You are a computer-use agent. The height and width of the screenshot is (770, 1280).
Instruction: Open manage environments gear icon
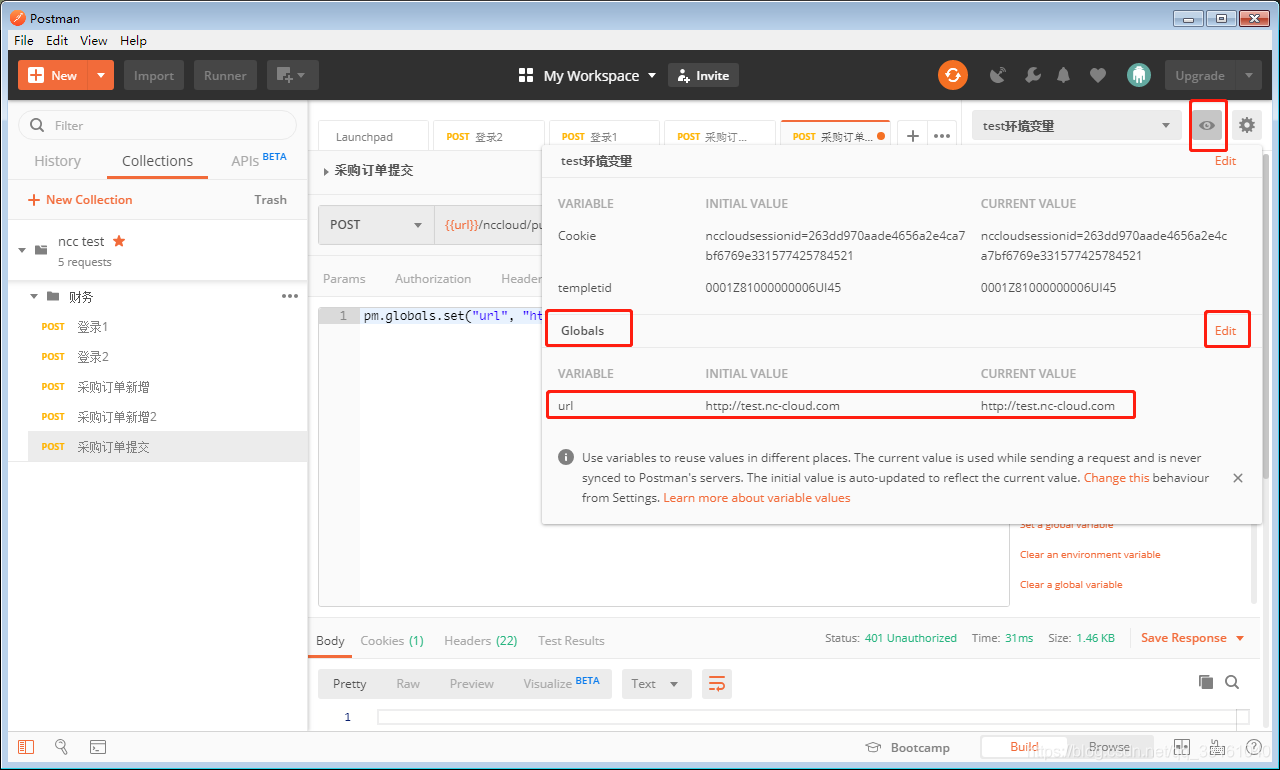click(x=1246, y=125)
